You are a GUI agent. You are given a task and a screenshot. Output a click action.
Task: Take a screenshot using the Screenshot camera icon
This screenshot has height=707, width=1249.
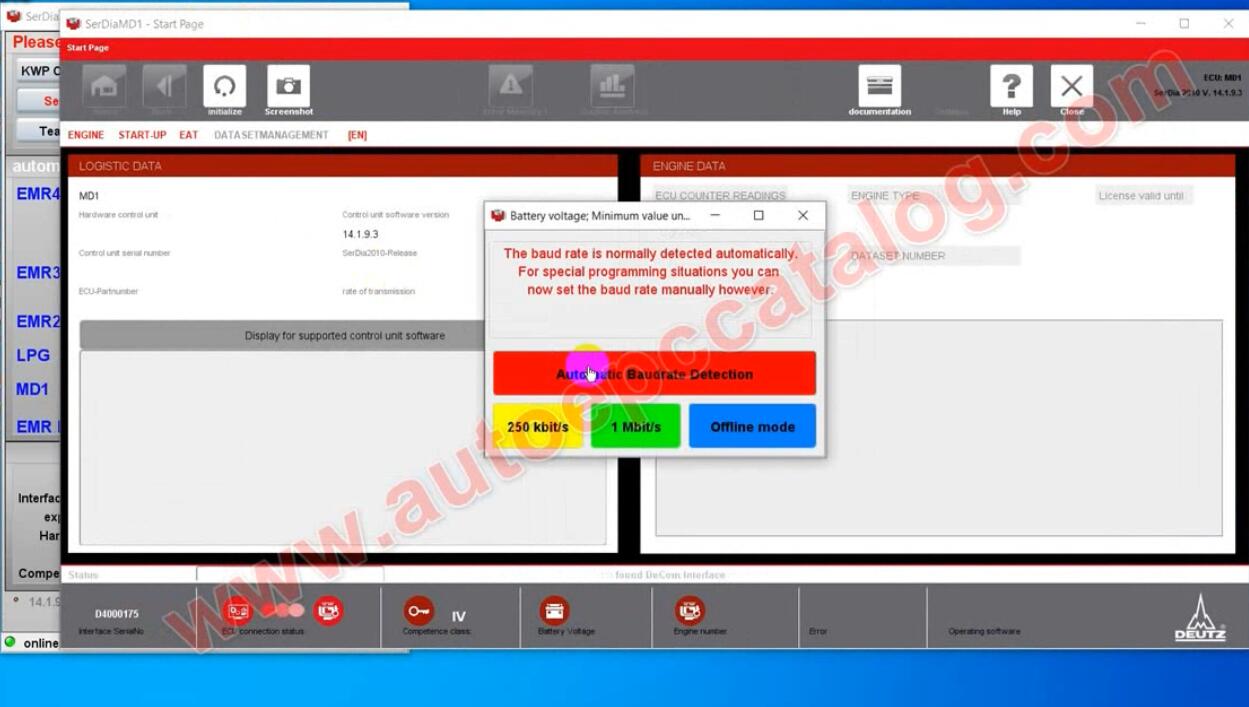point(288,87)
